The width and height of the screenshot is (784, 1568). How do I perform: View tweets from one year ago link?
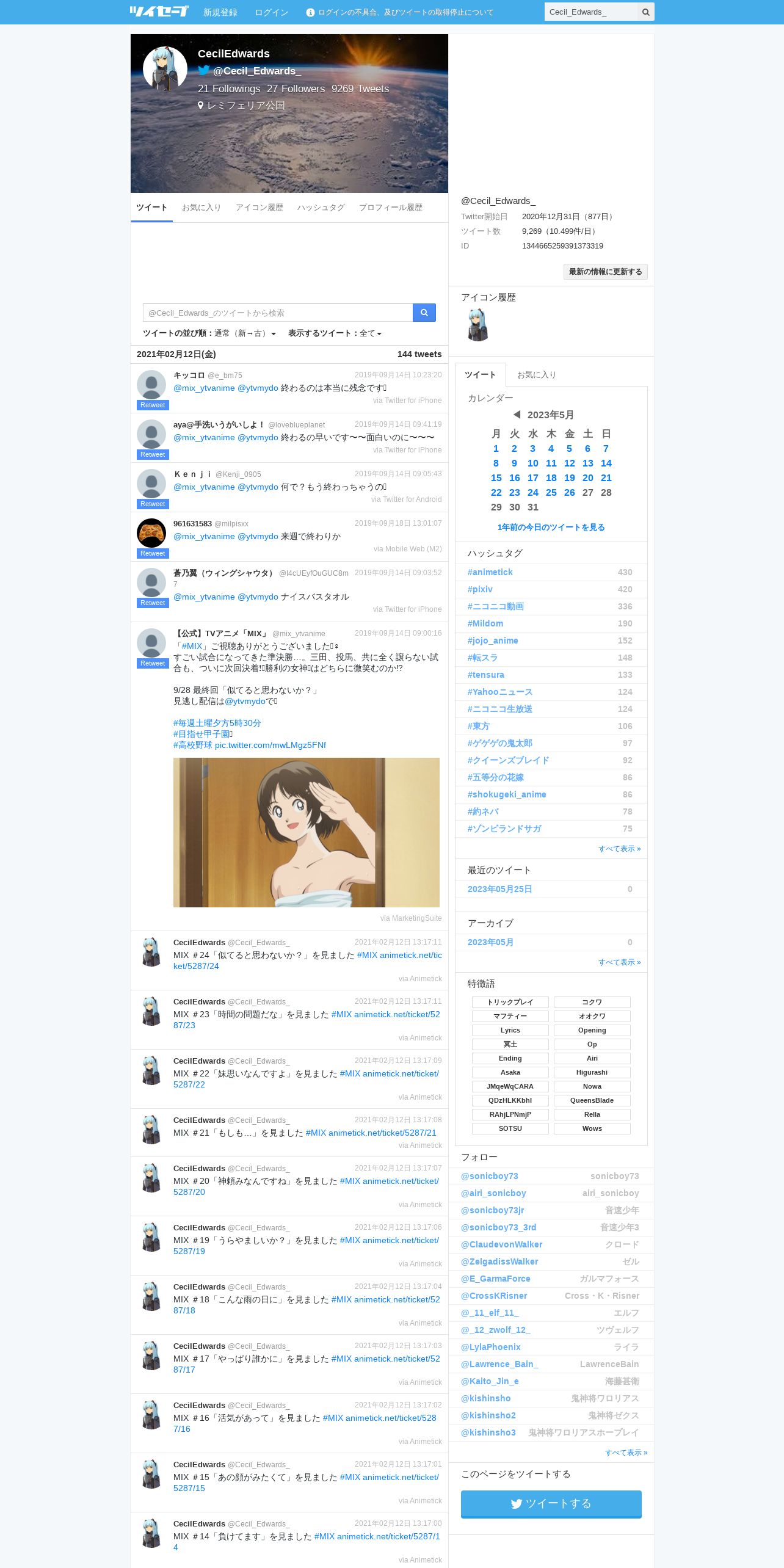click(551, 527)
